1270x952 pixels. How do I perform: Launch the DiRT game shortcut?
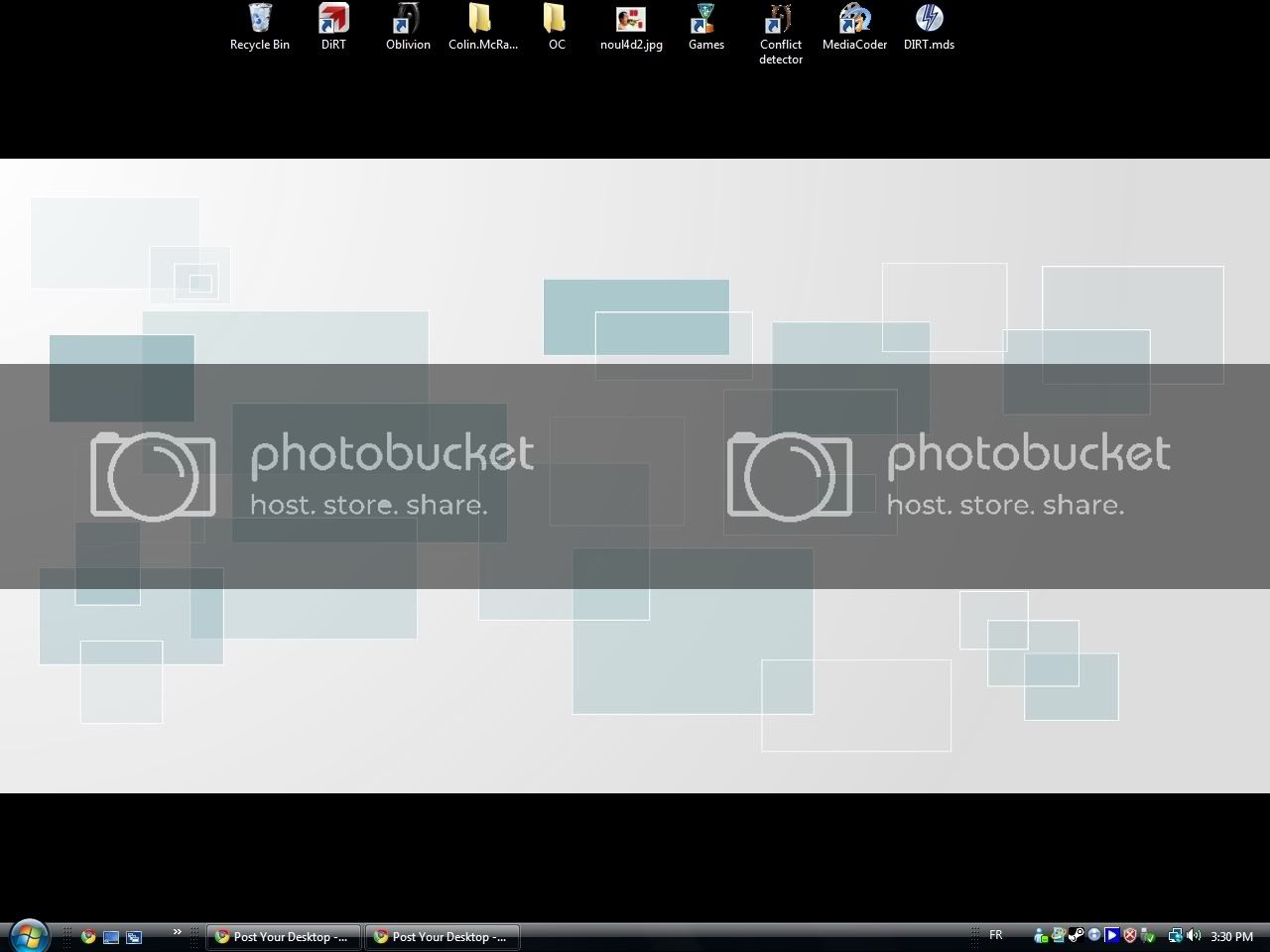333,27
